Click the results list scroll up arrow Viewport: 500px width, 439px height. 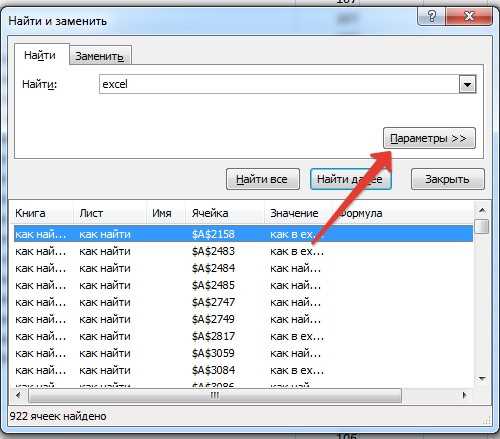(482, 211)
